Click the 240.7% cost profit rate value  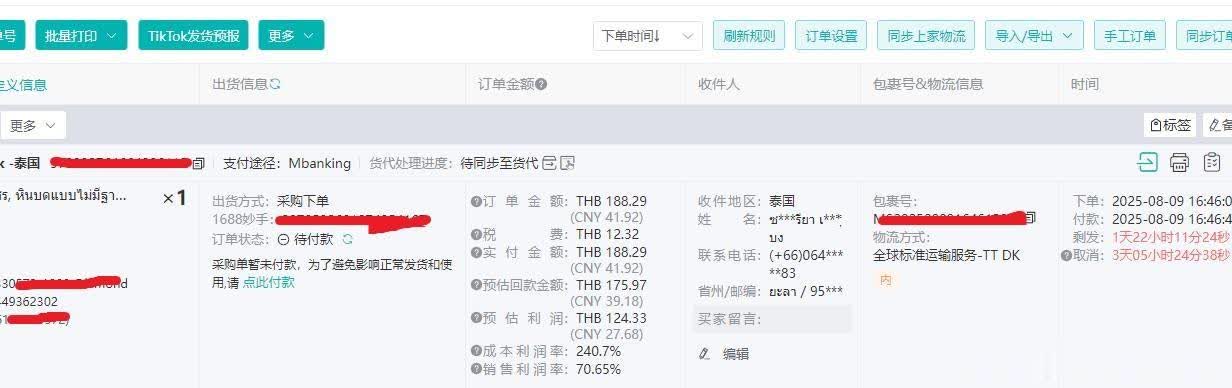point(598,351)
